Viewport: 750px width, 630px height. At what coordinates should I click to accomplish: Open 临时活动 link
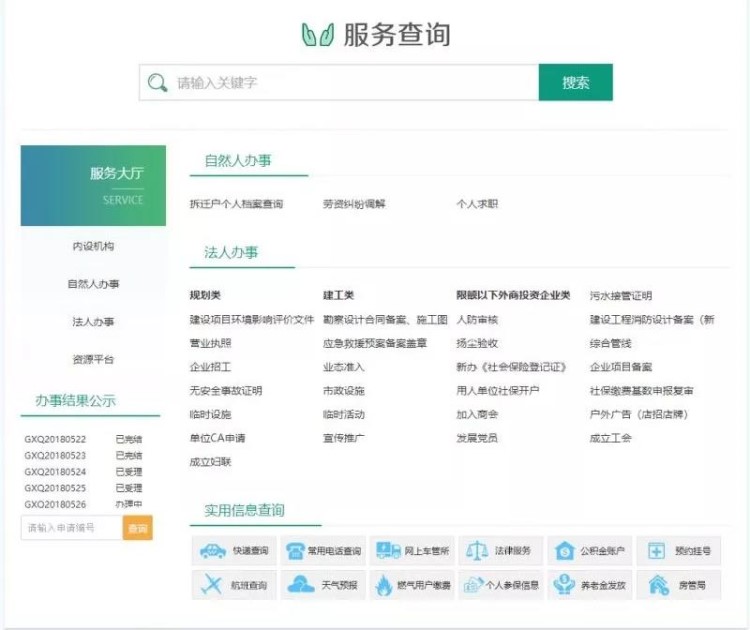(343, 415)
